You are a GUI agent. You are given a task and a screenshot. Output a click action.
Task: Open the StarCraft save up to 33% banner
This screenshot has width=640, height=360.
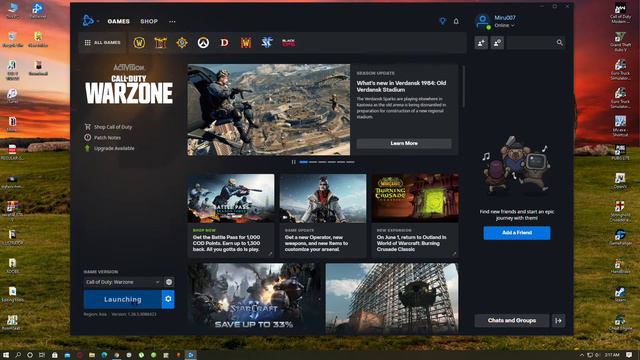point(254,298)
